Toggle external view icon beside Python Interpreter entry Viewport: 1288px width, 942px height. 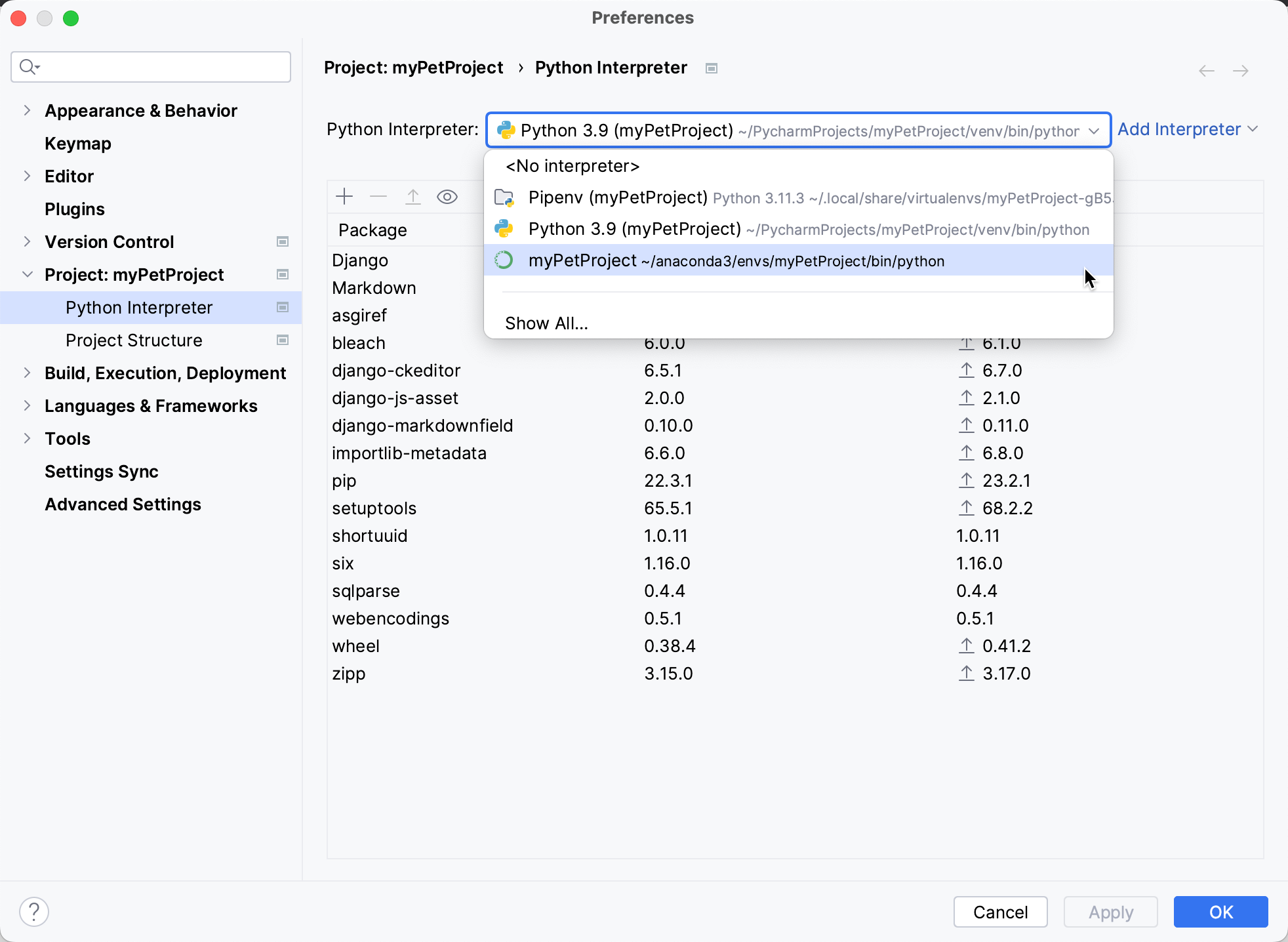283,307
